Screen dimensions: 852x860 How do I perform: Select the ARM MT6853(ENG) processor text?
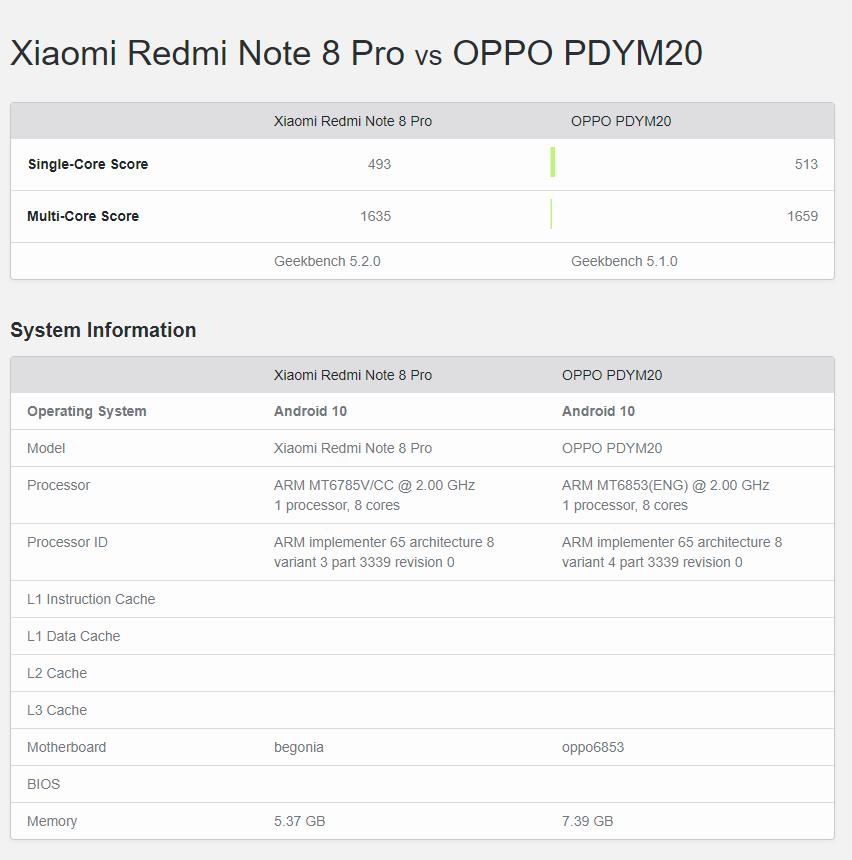tap(665, 485)
